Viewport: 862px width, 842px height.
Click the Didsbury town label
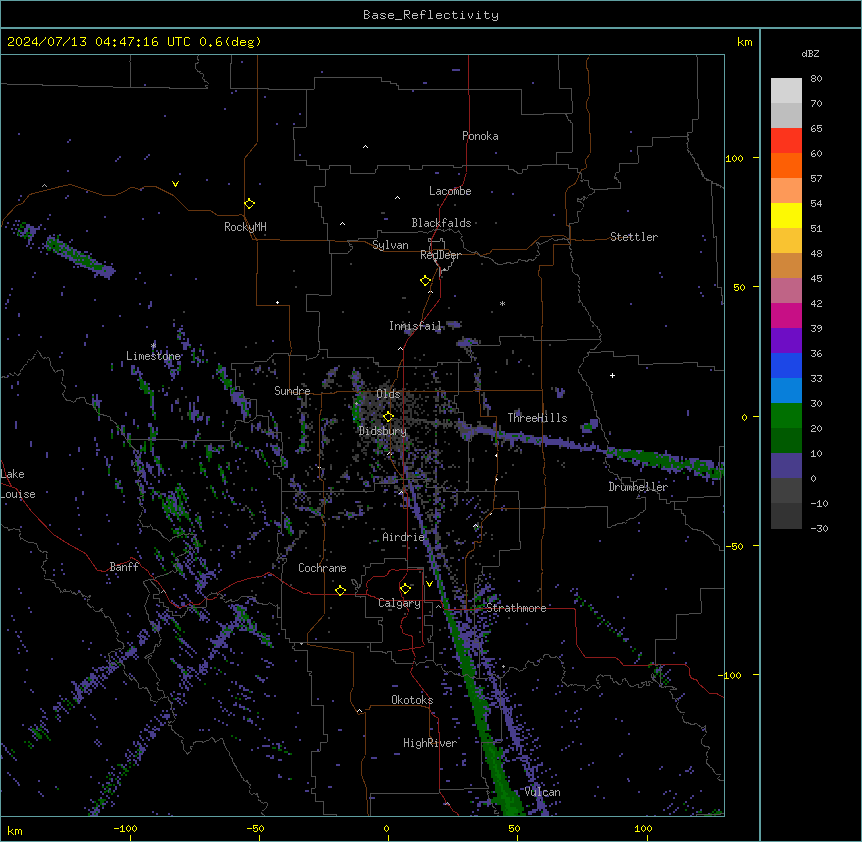click(383, 431)
